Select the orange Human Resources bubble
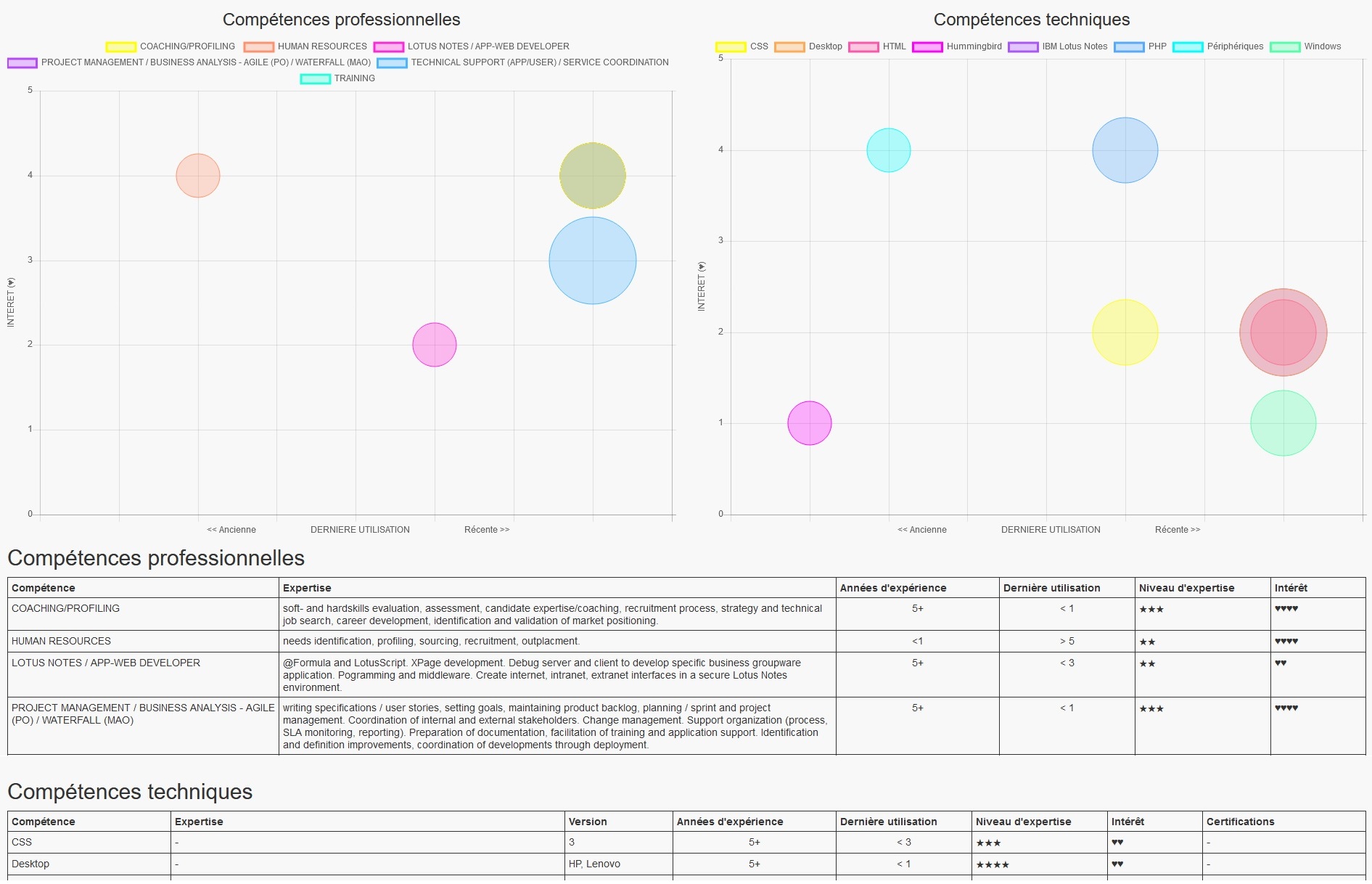 coord(198,176)
